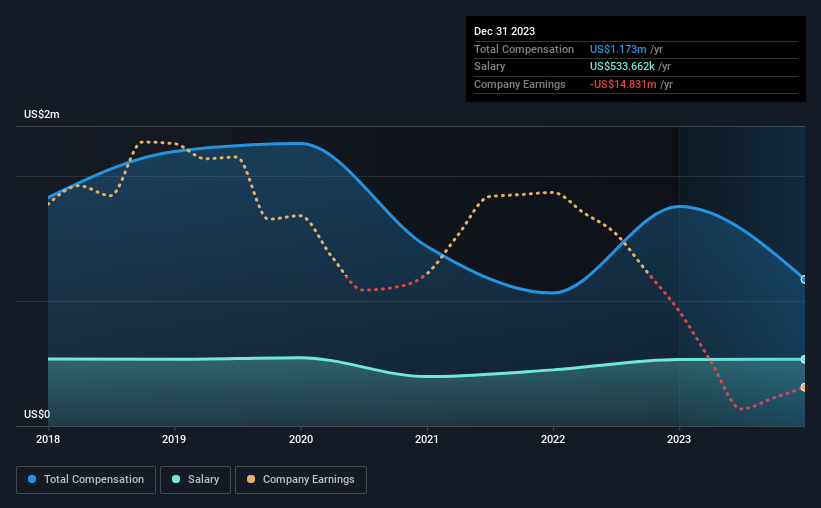Click the 2021 x-axis label
Viewport: 821px width, 508px height.
tap(427, 439)
